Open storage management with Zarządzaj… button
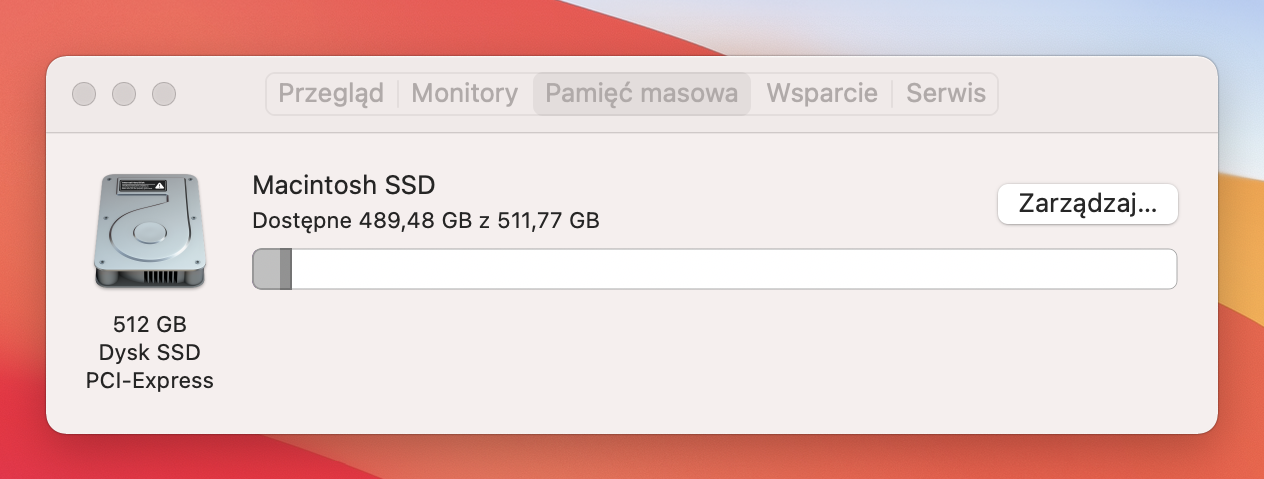 [x=1088, y=204]
